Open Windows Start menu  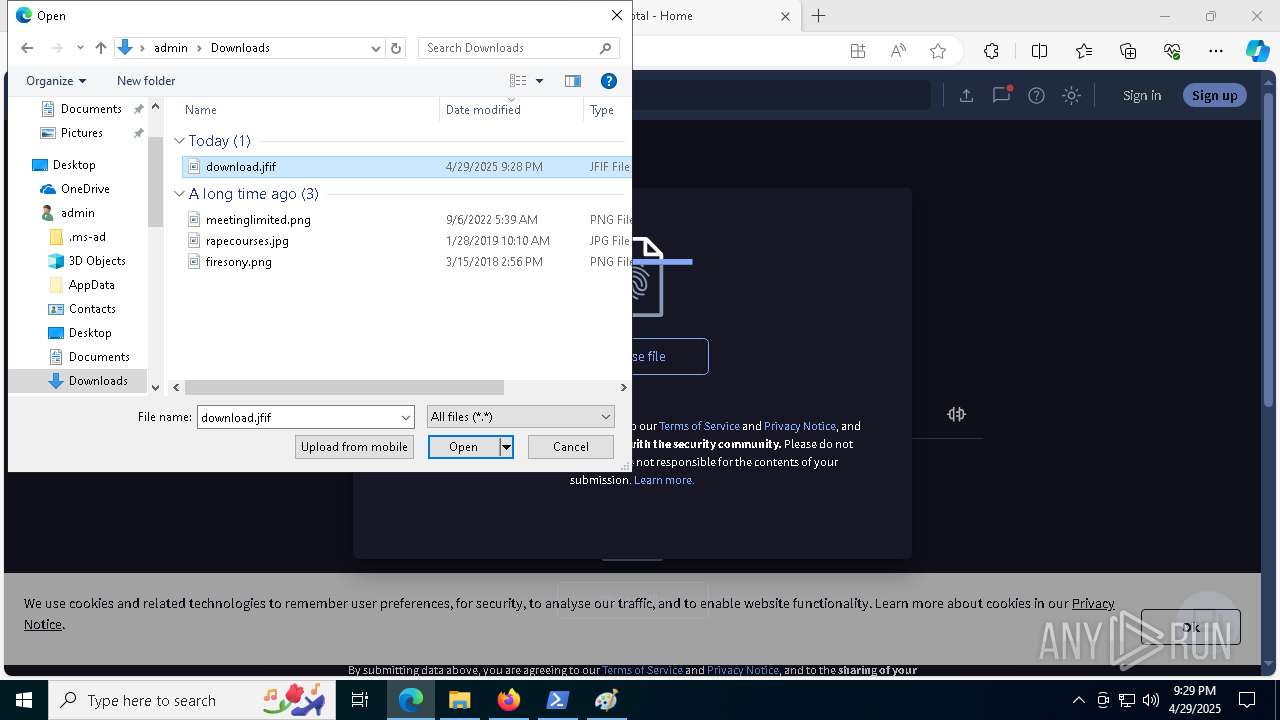coord(23,701)
